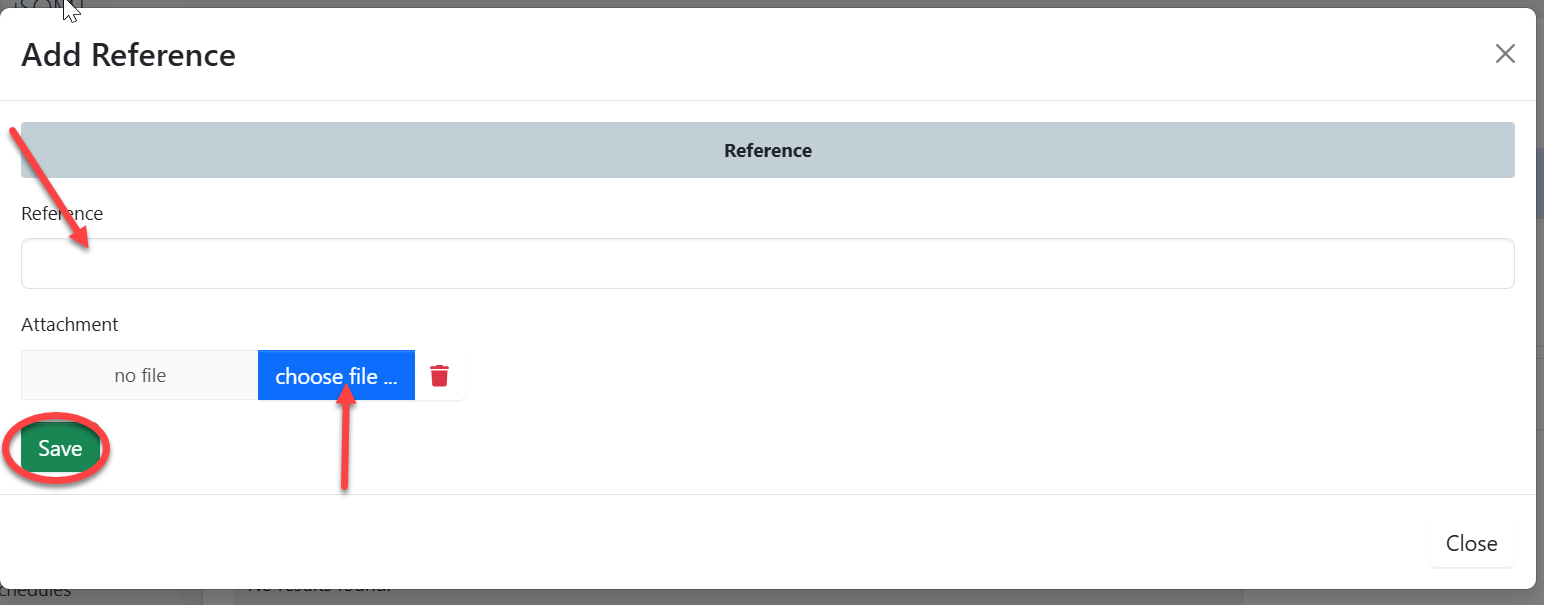
Task: Click the no file filename display
Action: [140, 376]
